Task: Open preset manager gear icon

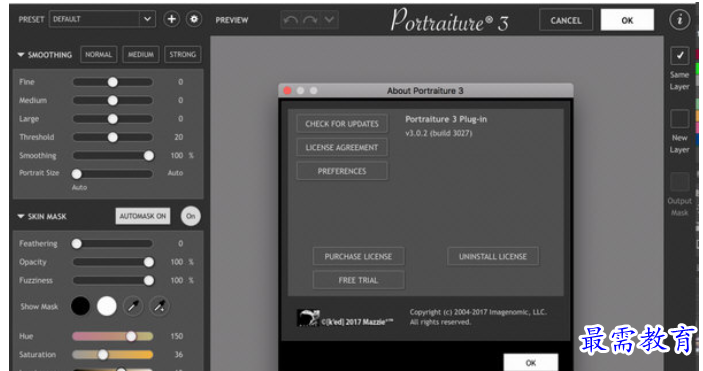Action: (x=194, y=19)
